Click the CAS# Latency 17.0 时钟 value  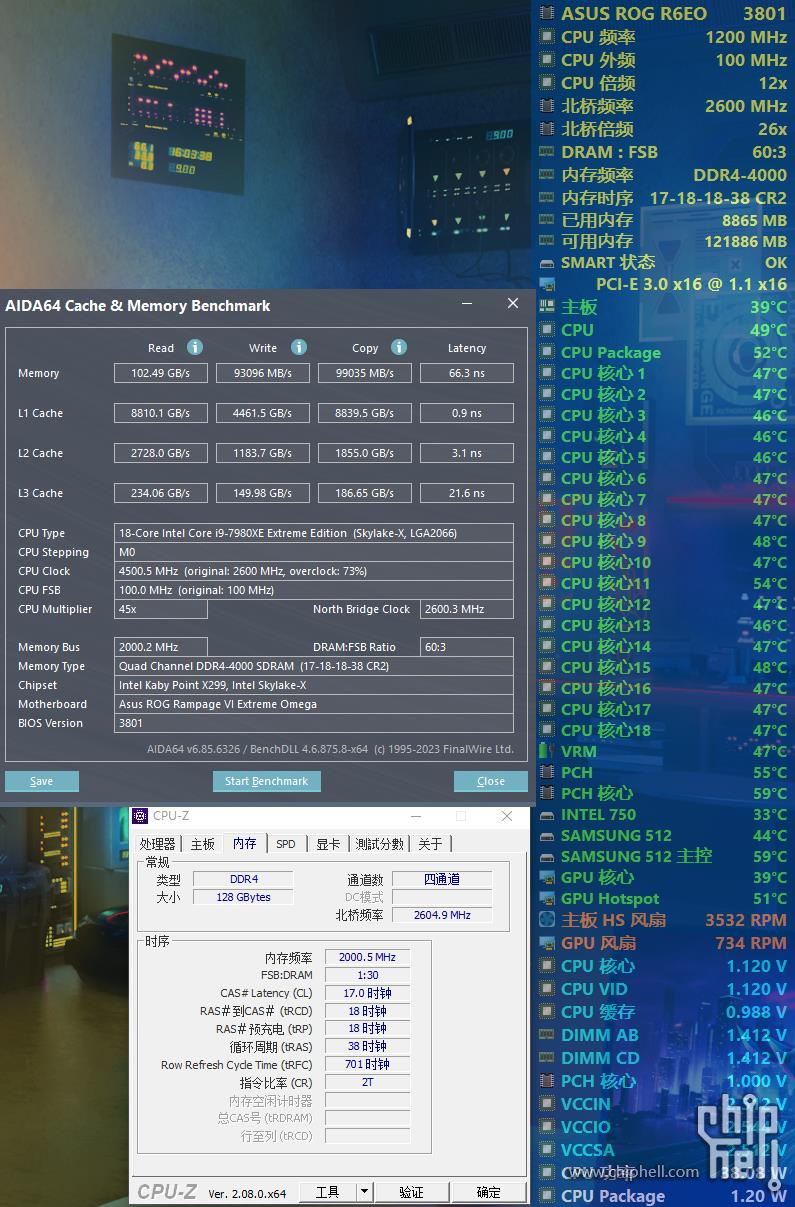click(367, 993)
